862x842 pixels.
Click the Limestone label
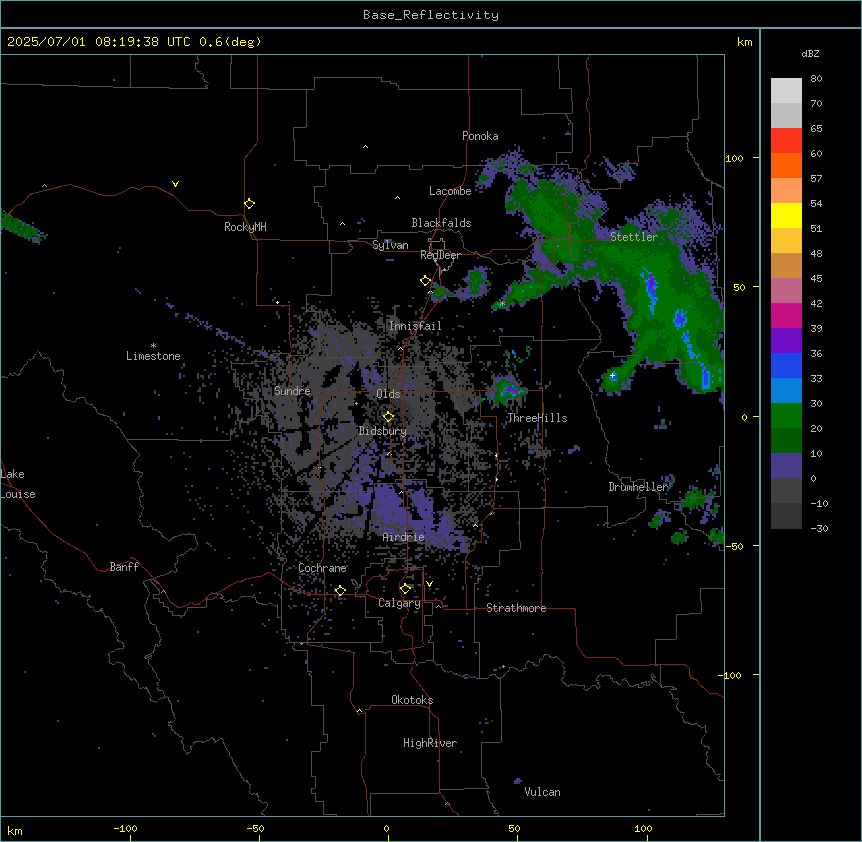click(153, 356)
